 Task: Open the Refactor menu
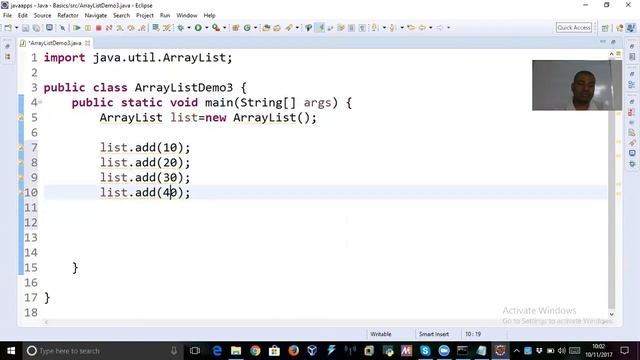(68, 16)
